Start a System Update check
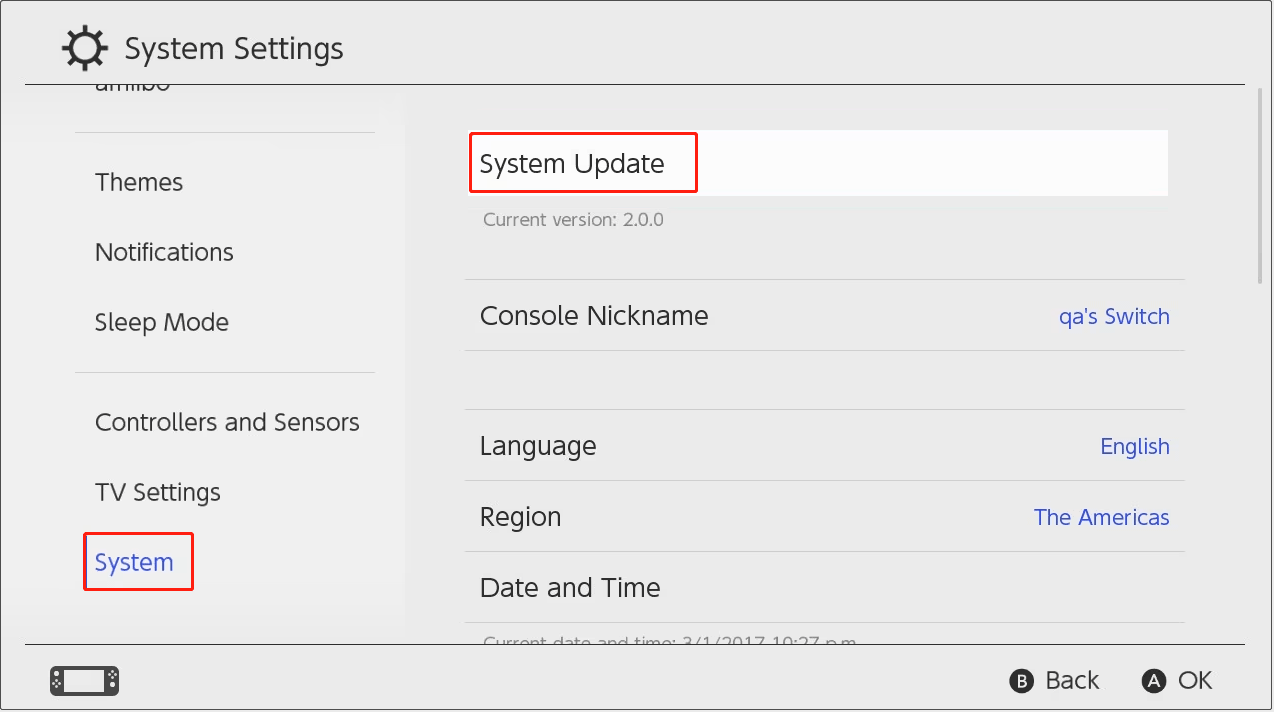 583,162
